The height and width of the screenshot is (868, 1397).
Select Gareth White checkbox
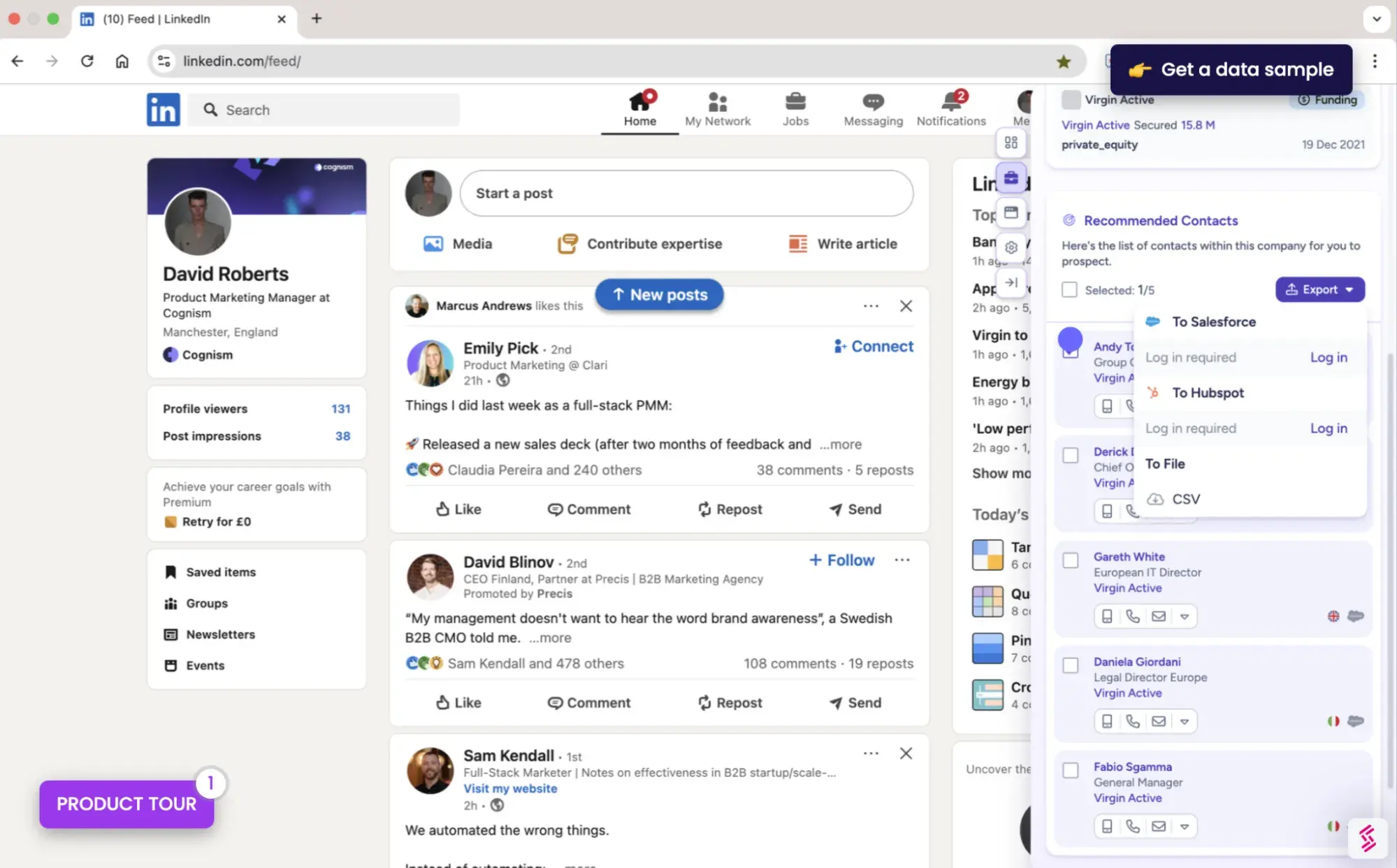(x=1070, y=560)
